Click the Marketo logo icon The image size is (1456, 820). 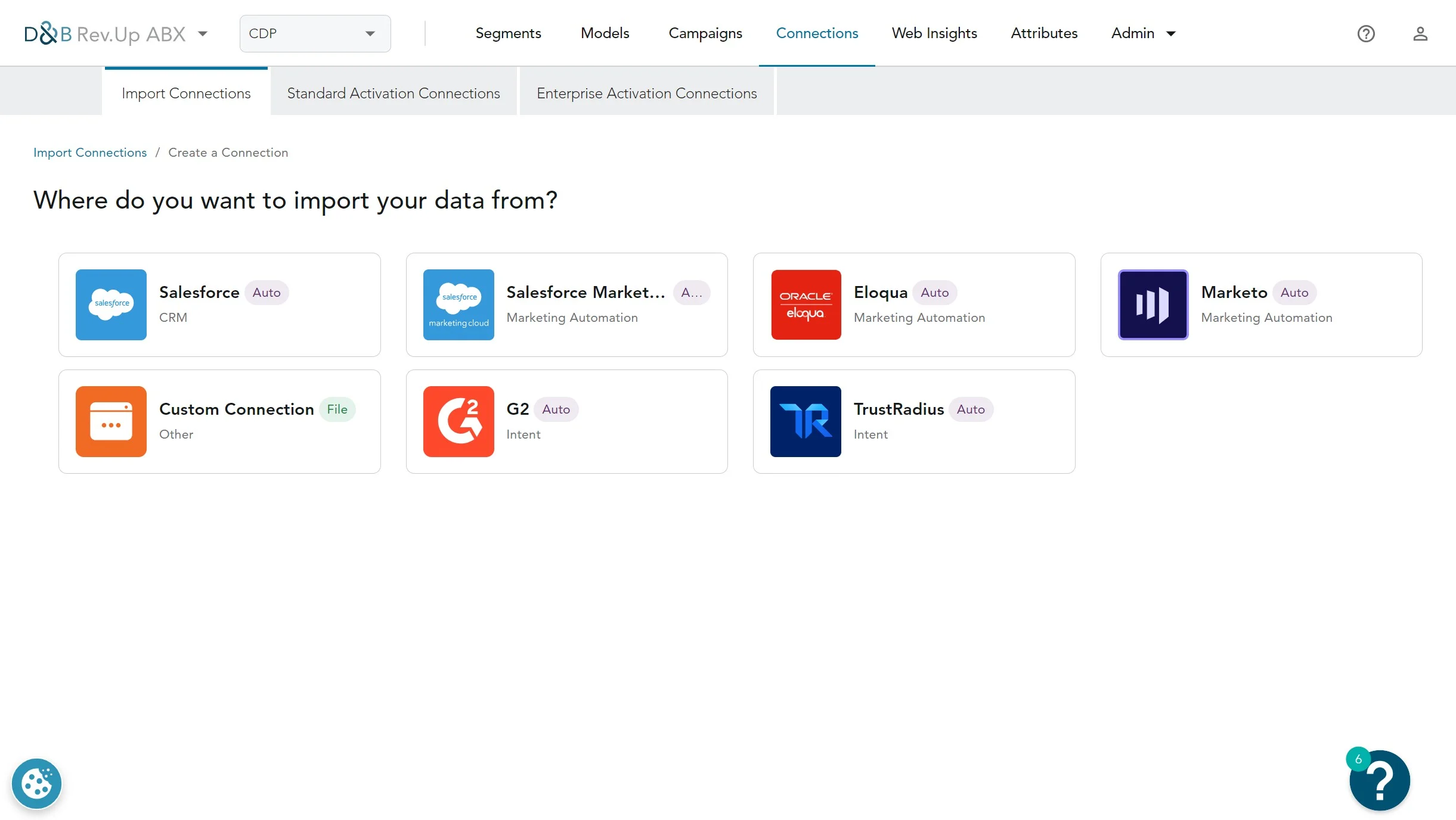point(1153,305)
